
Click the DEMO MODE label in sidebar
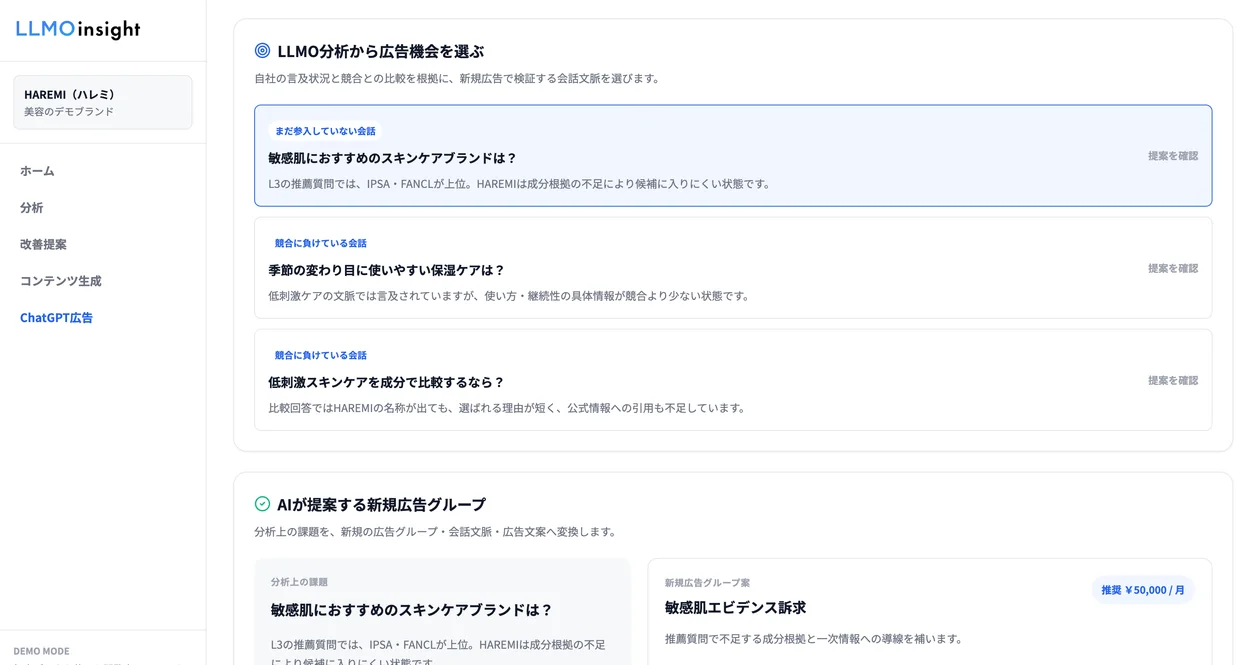[41, 651]
